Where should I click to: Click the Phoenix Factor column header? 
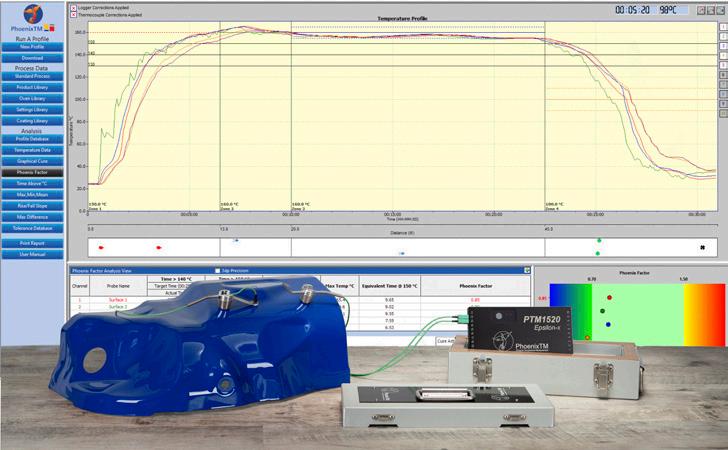pos(475,286)
